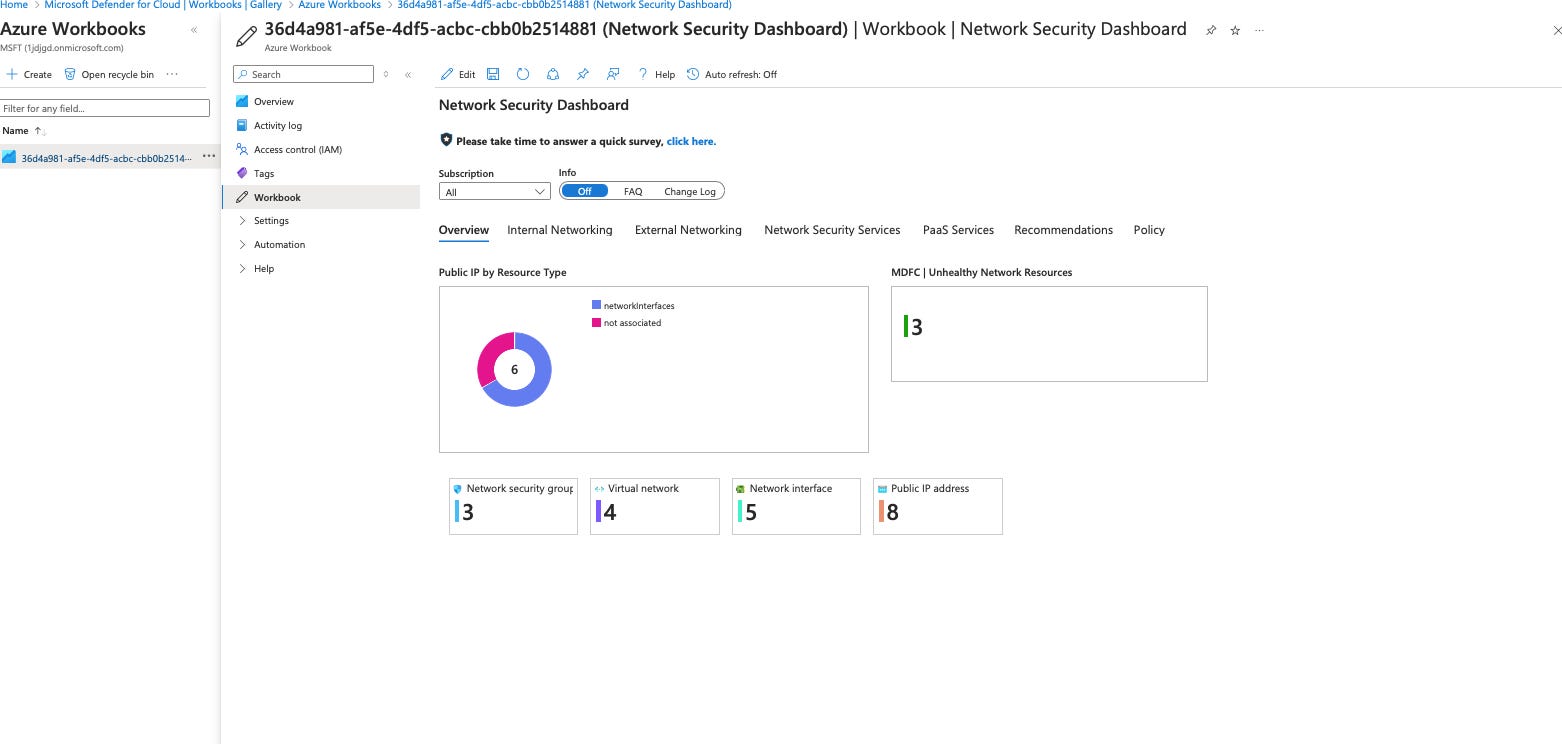
Task: Open the more options ellipsis beside the title
Action: 1259,31
